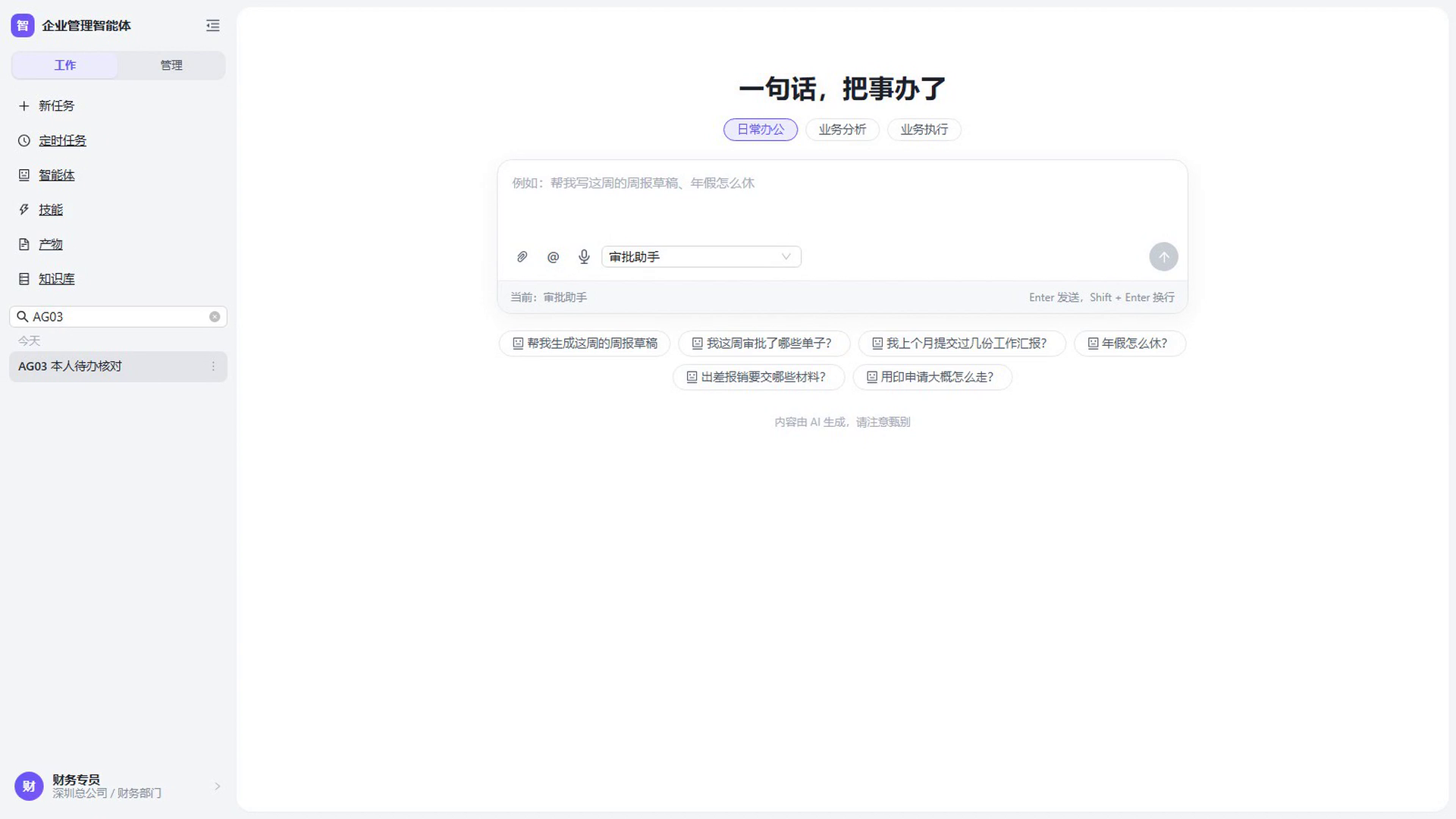The width and height of the screenshot is (1456, 819).
Task: Click suggestion 我这周审批了哪些单子?
Action: (x=764, y=344)
